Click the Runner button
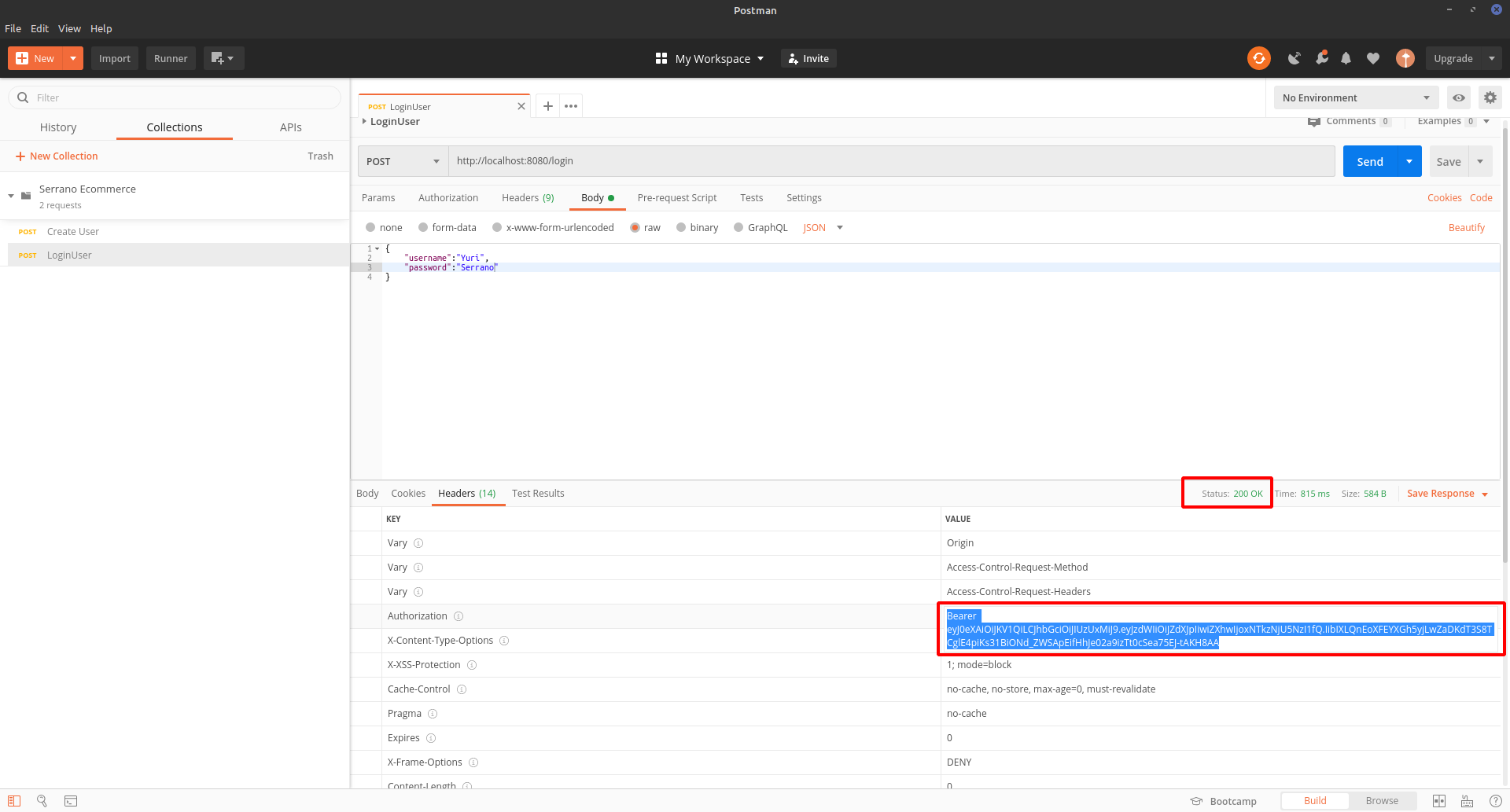 tap(171, 58)
